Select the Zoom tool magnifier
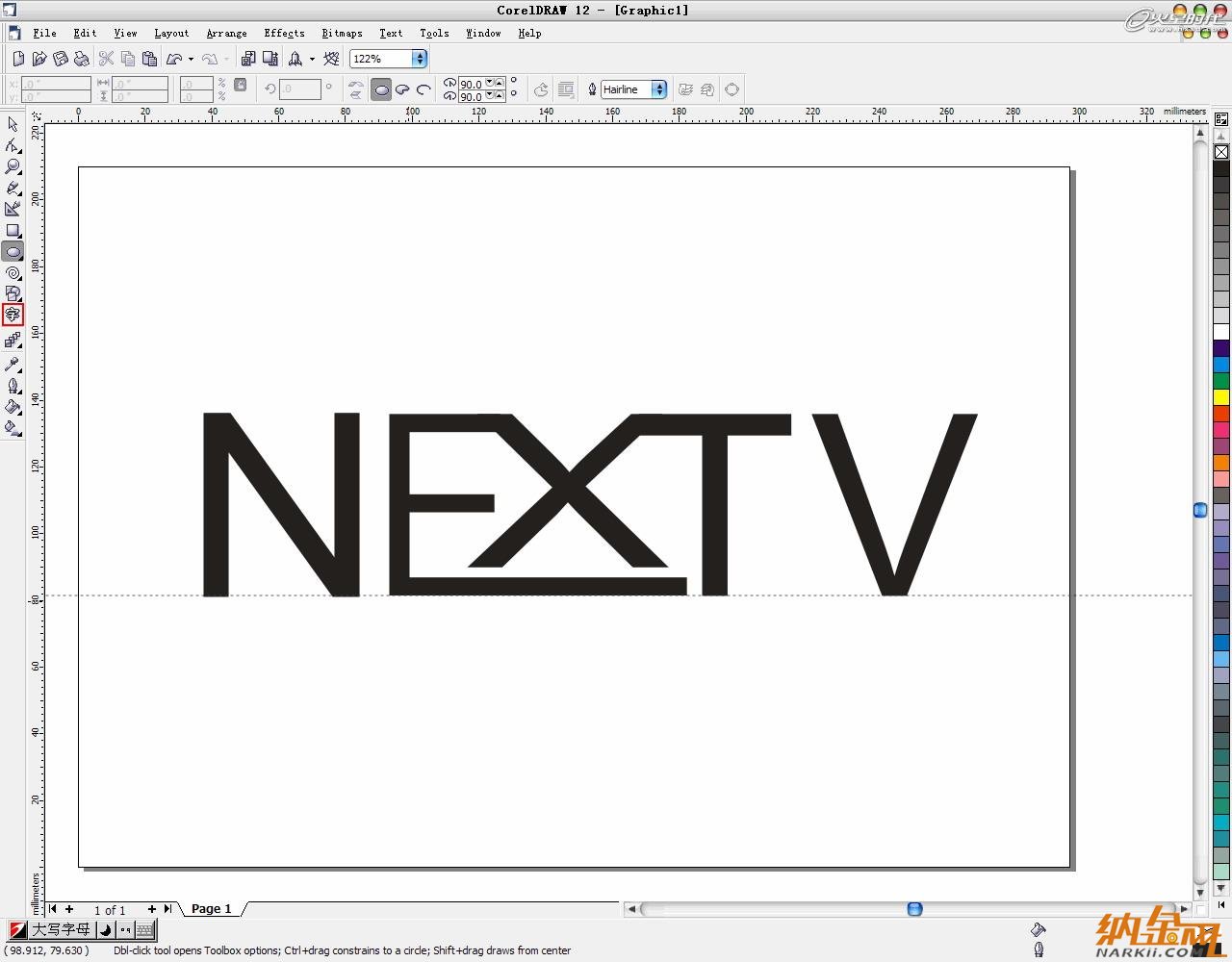 coord(13,166)
